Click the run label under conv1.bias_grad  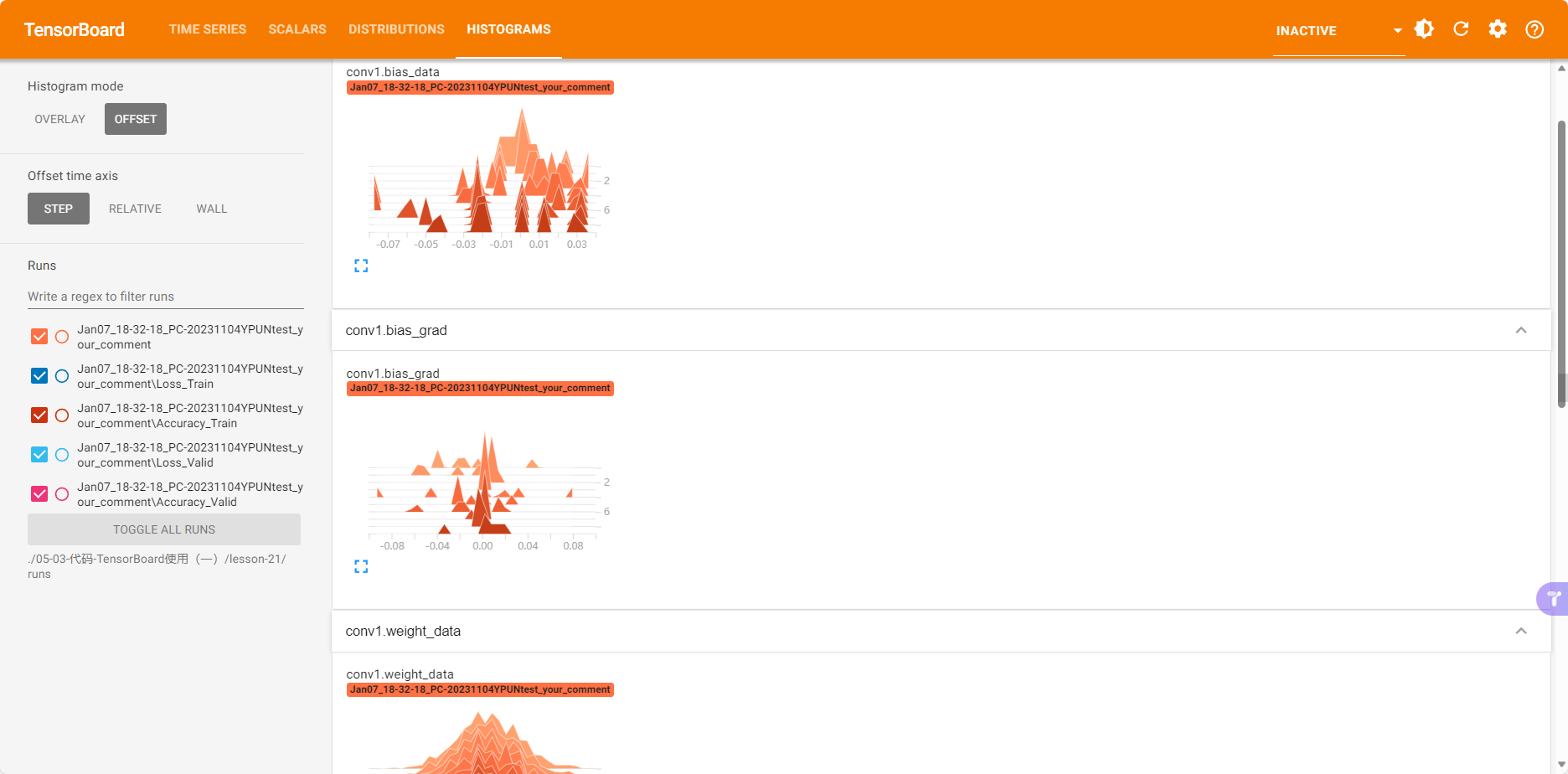(480, 388)
